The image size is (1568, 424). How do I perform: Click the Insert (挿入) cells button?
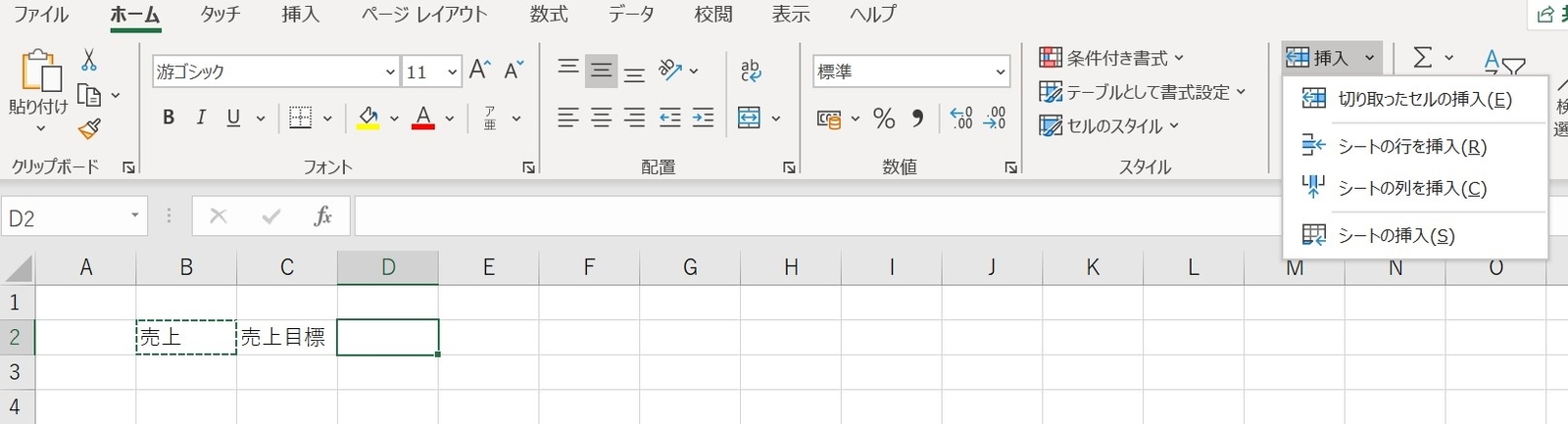pos(1332,58)
